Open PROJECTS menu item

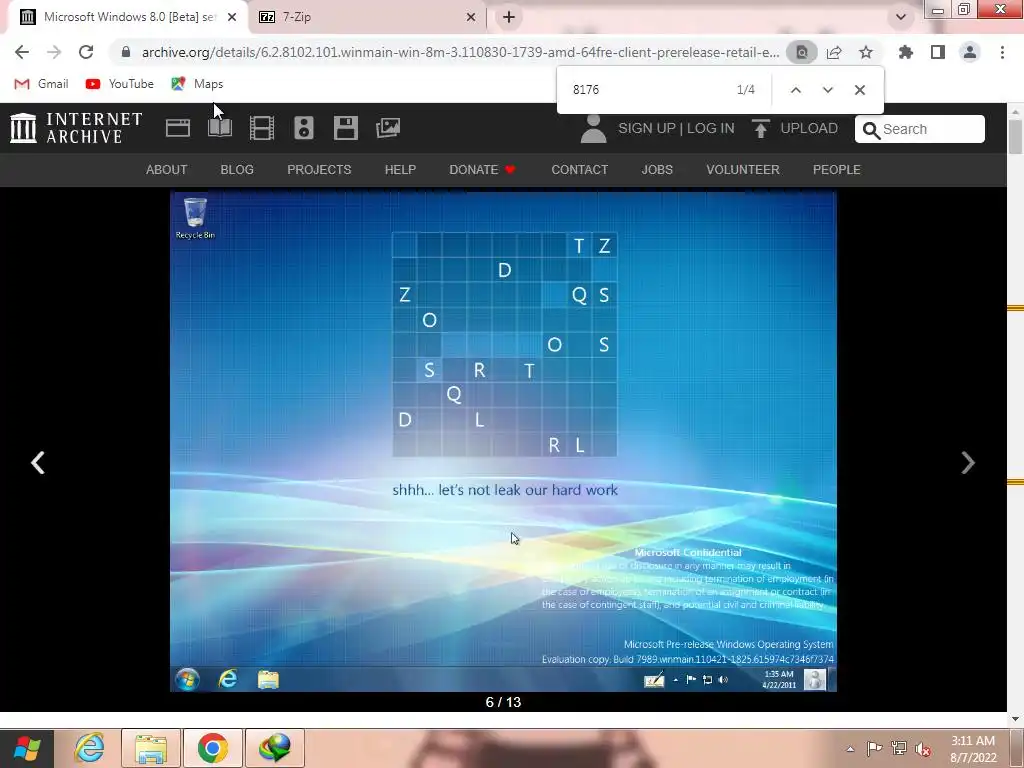(x=319, y=170)
